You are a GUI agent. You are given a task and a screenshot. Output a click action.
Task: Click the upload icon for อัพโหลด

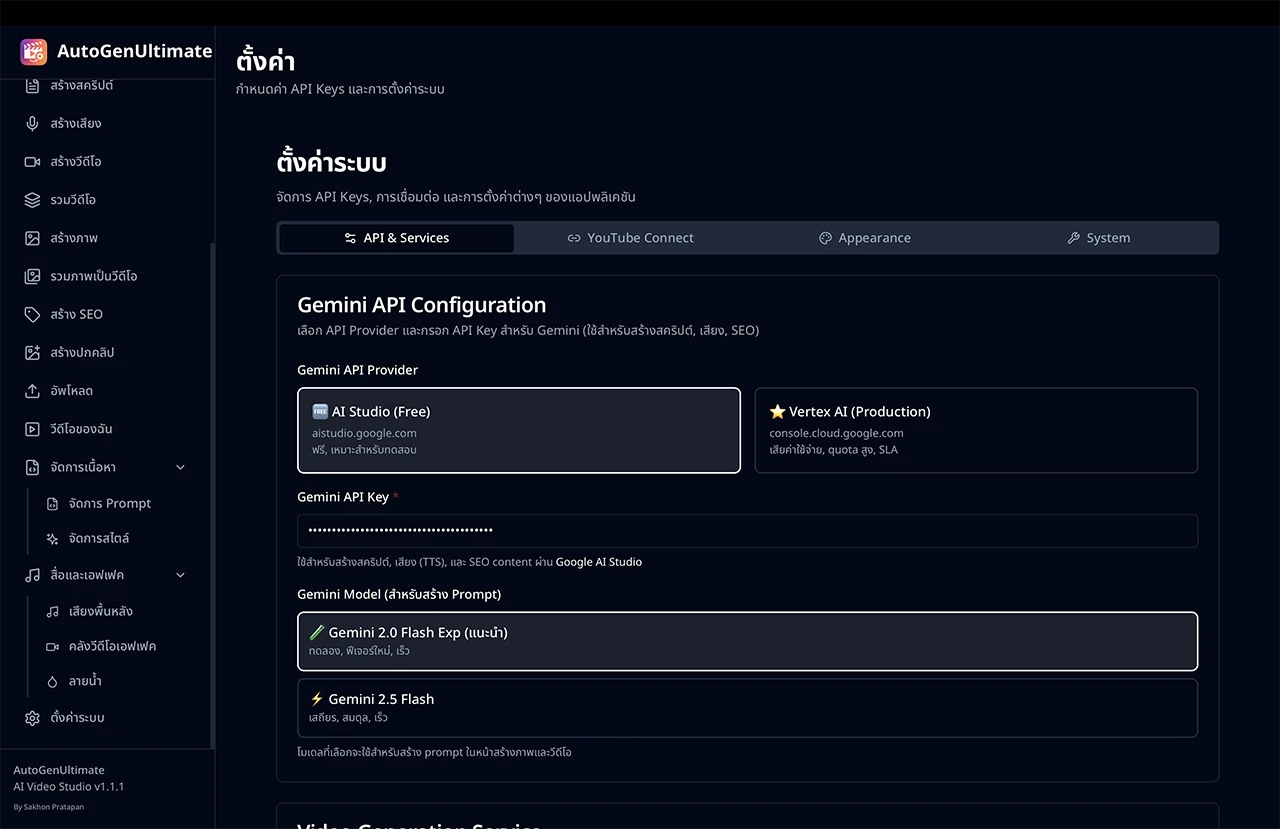coord(32,391)
